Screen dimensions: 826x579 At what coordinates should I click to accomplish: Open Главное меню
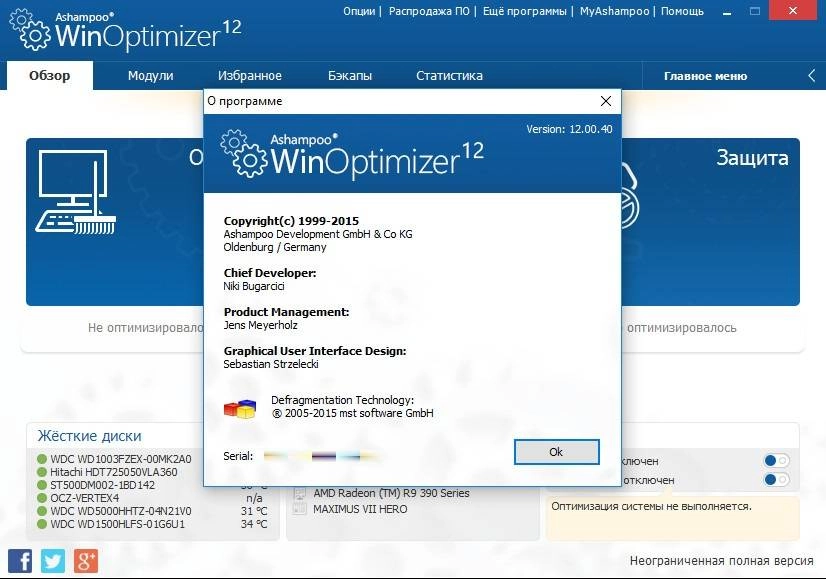(705, 76)
